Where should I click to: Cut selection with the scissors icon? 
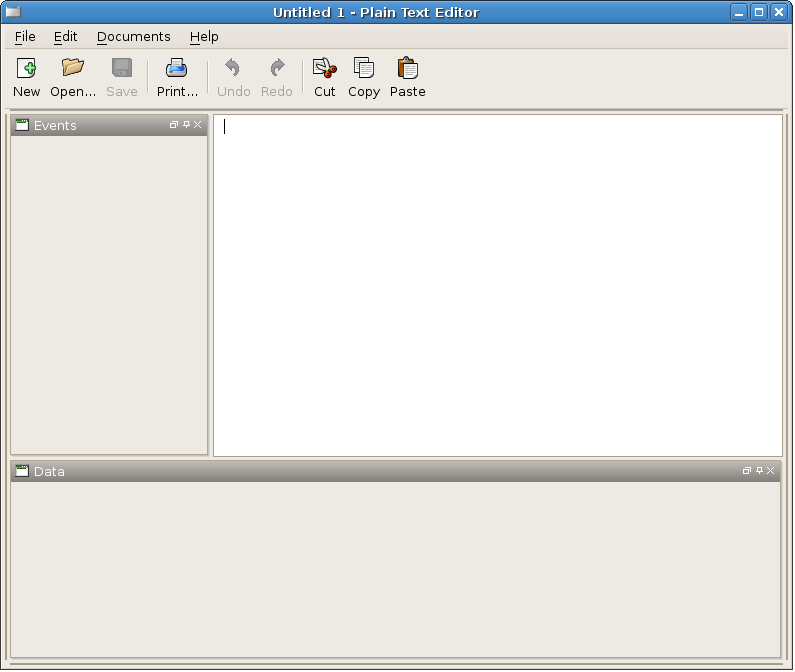(324, 68)
